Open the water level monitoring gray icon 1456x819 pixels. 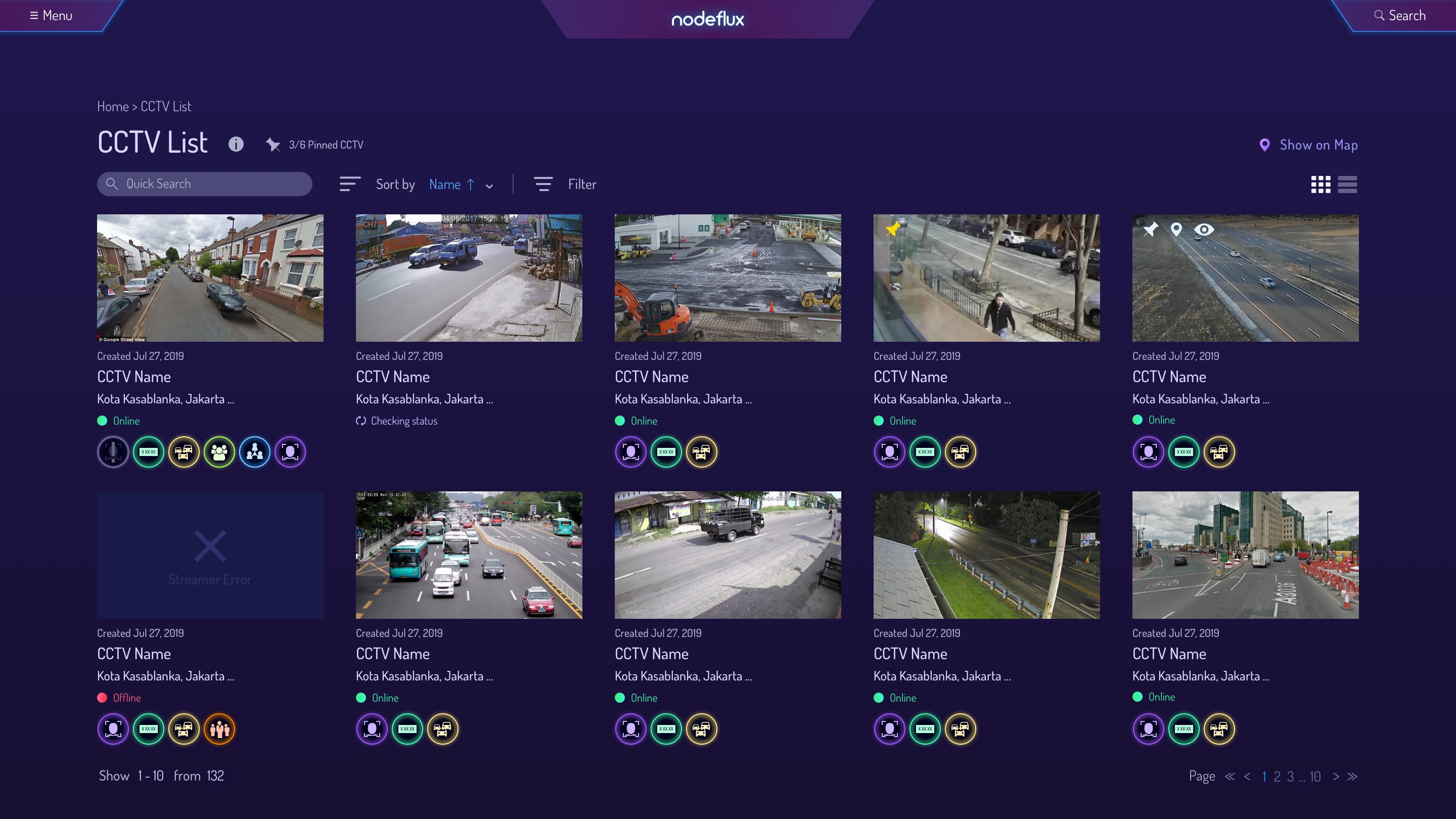pos(112,452)
